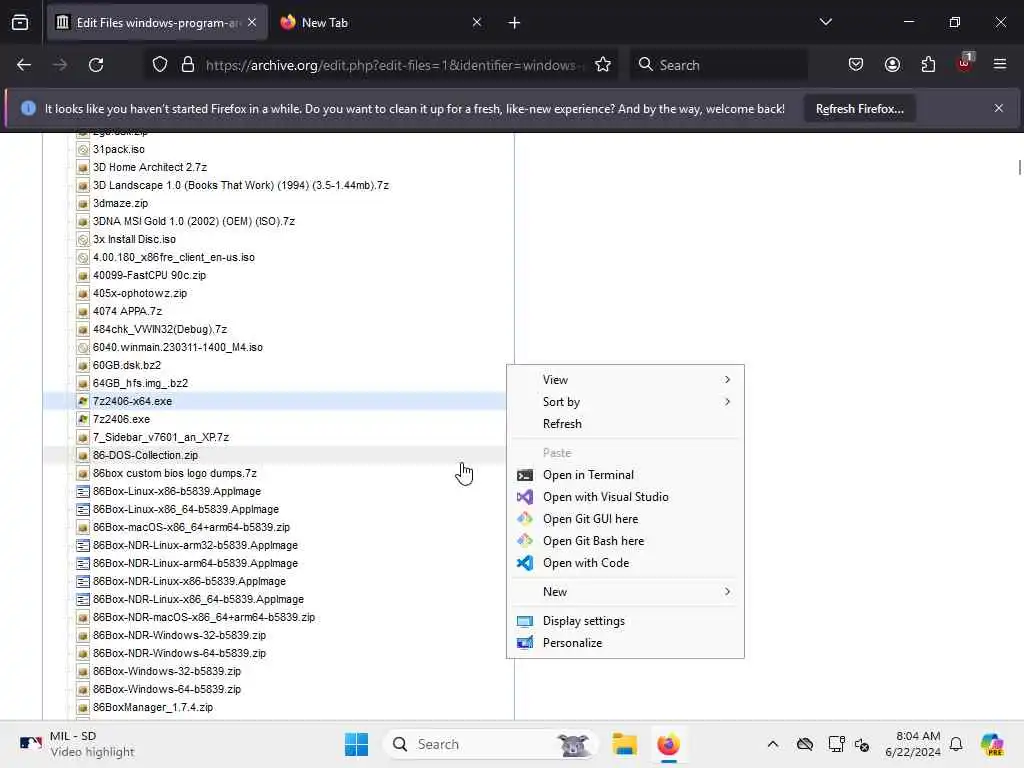Image resolution: width=1024 pixels, height=768 pixels.
Task: Choose Open with Visual Studio
Action: pos(625,497)
